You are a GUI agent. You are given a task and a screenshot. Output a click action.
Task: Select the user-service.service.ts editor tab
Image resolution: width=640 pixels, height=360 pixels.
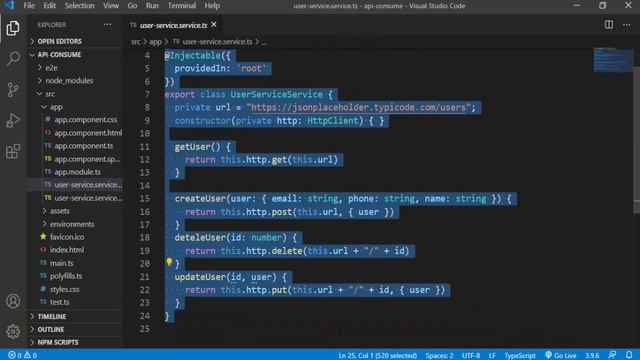point(173,25)
